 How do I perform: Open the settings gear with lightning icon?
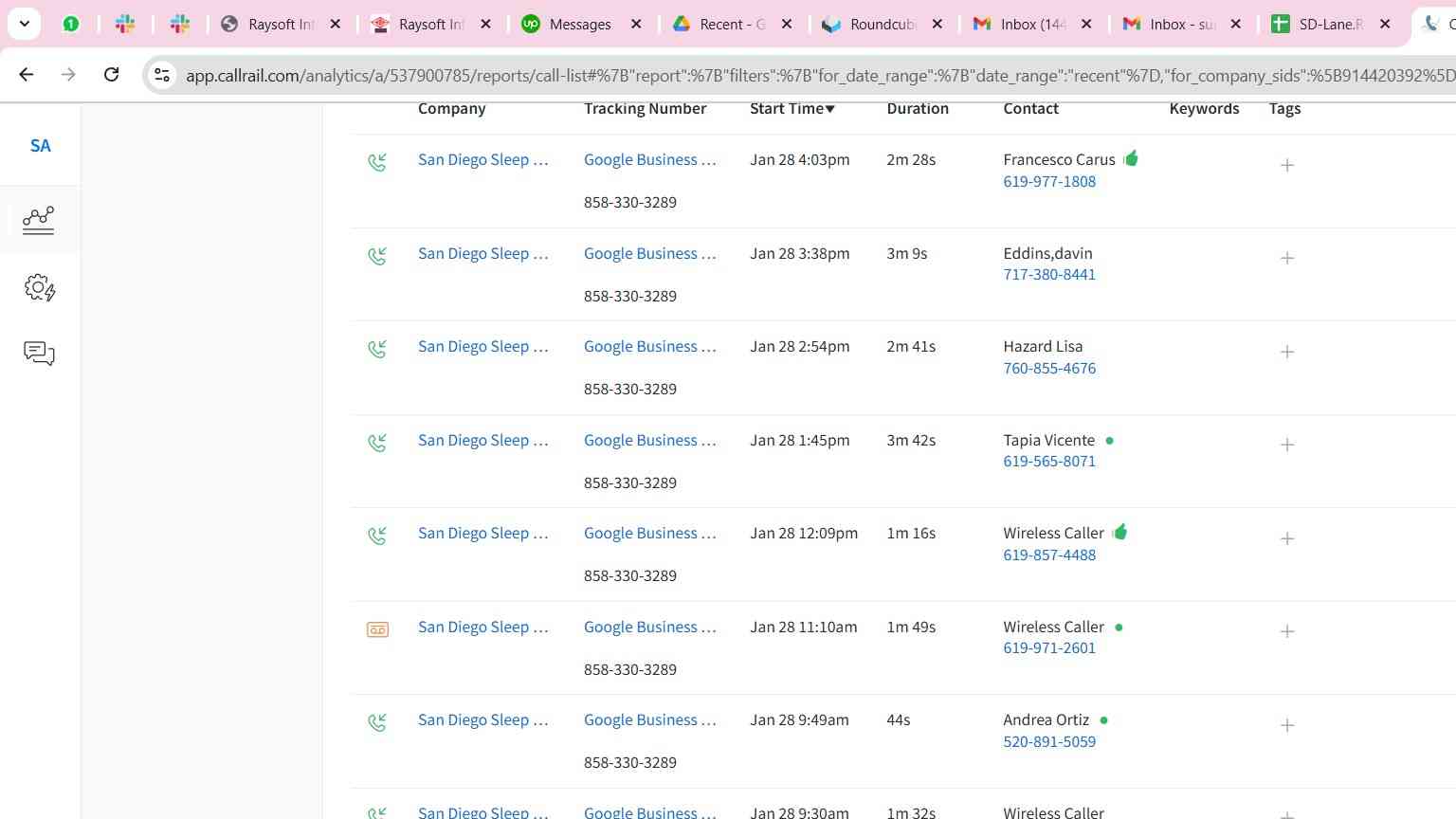coord(39,287)
